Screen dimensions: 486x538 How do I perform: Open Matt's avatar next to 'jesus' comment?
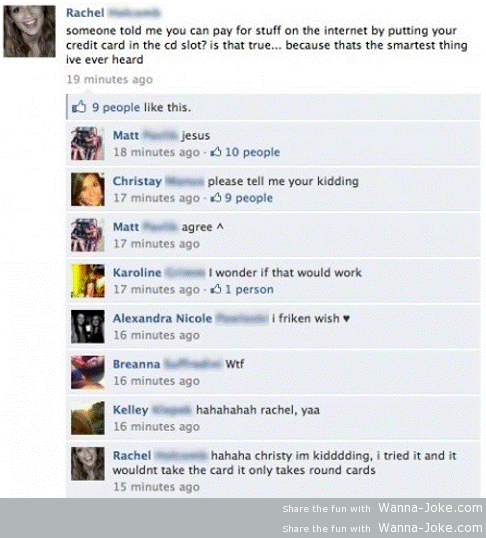pos(88,143)
